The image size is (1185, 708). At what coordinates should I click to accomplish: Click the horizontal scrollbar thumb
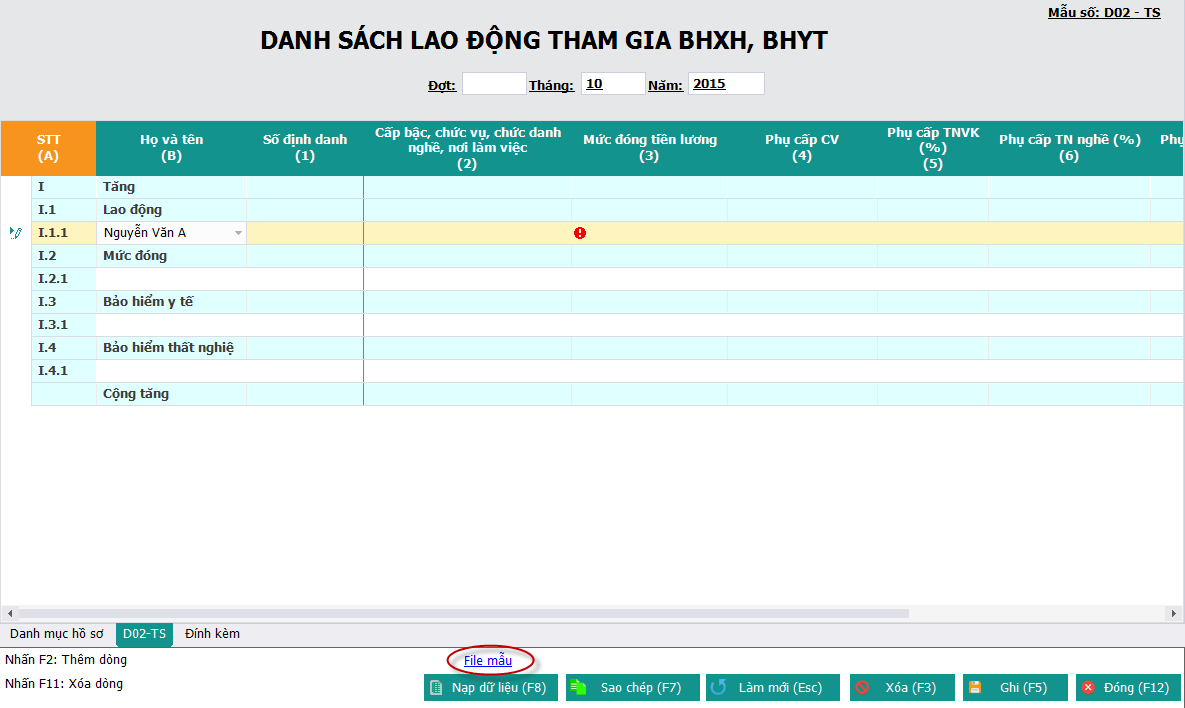pyautogui.click(x=463, y=614)
